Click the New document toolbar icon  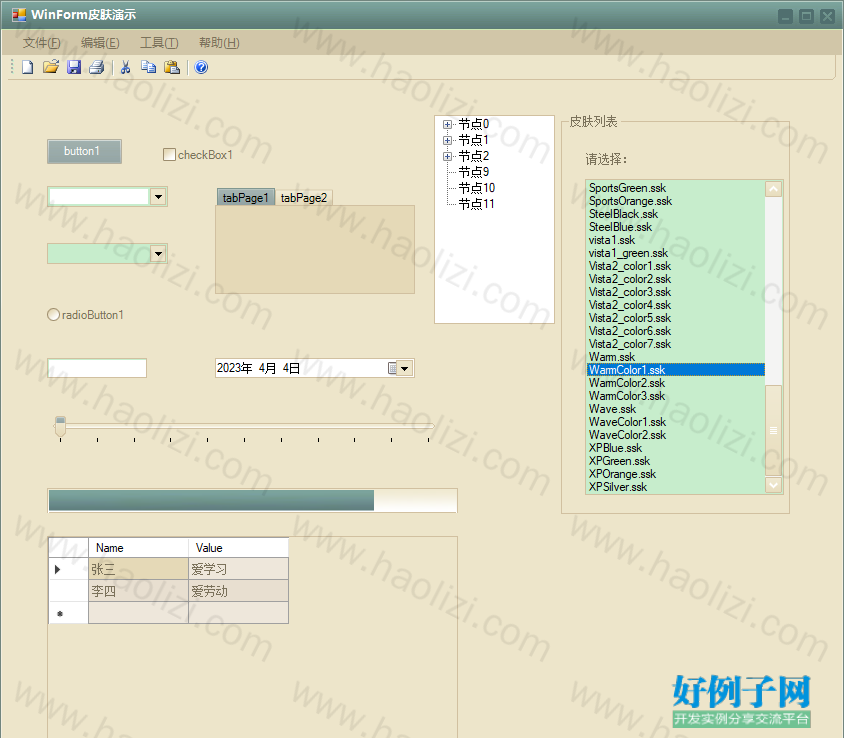pos(27,67)
